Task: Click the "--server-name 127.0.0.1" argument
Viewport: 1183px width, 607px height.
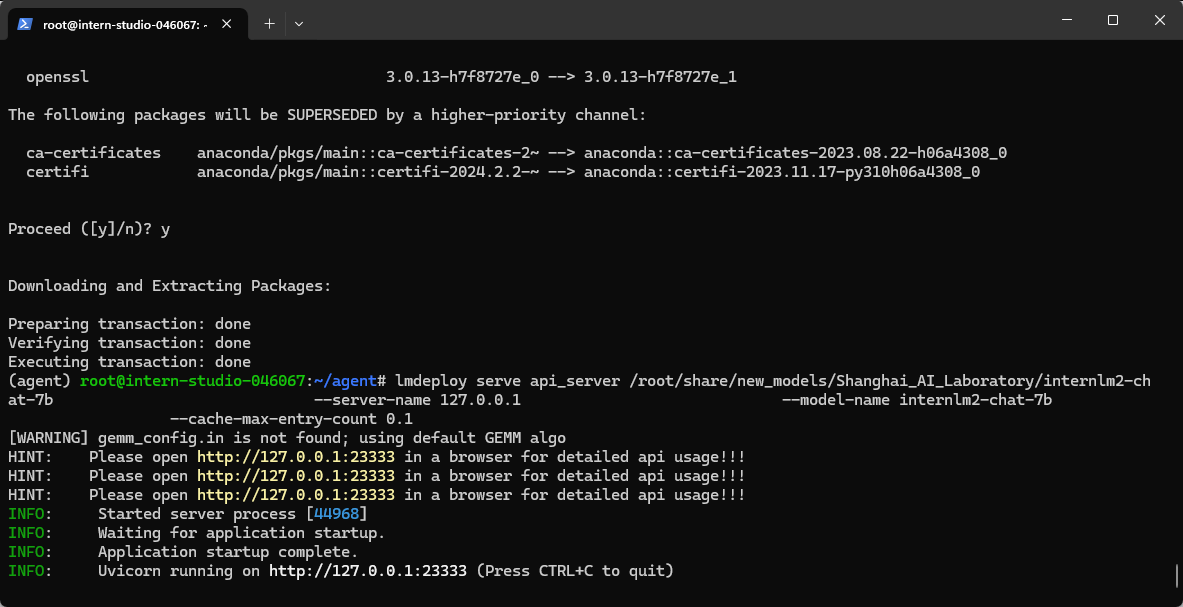Action: tap(417, 400)
